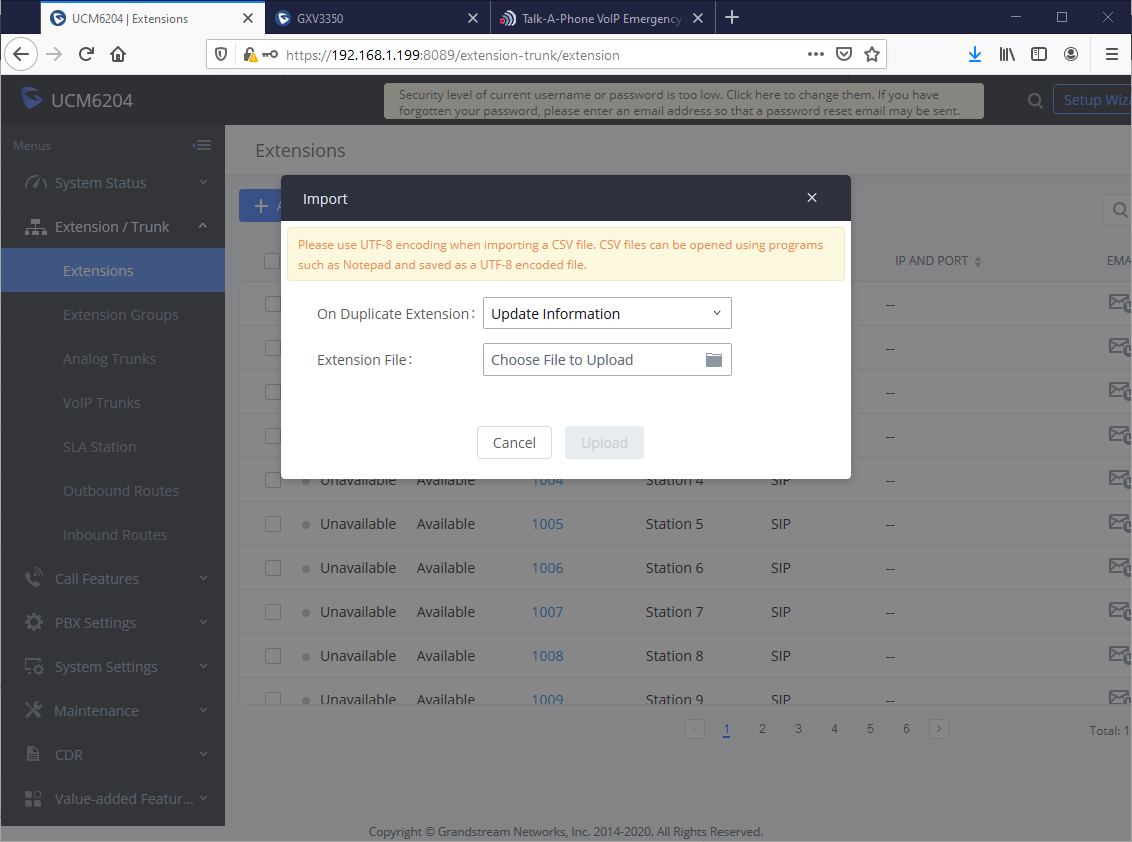Go to page 6 of extensions
The height and width of the screenshot is (842, 1132).
click(x=906, y=729)
